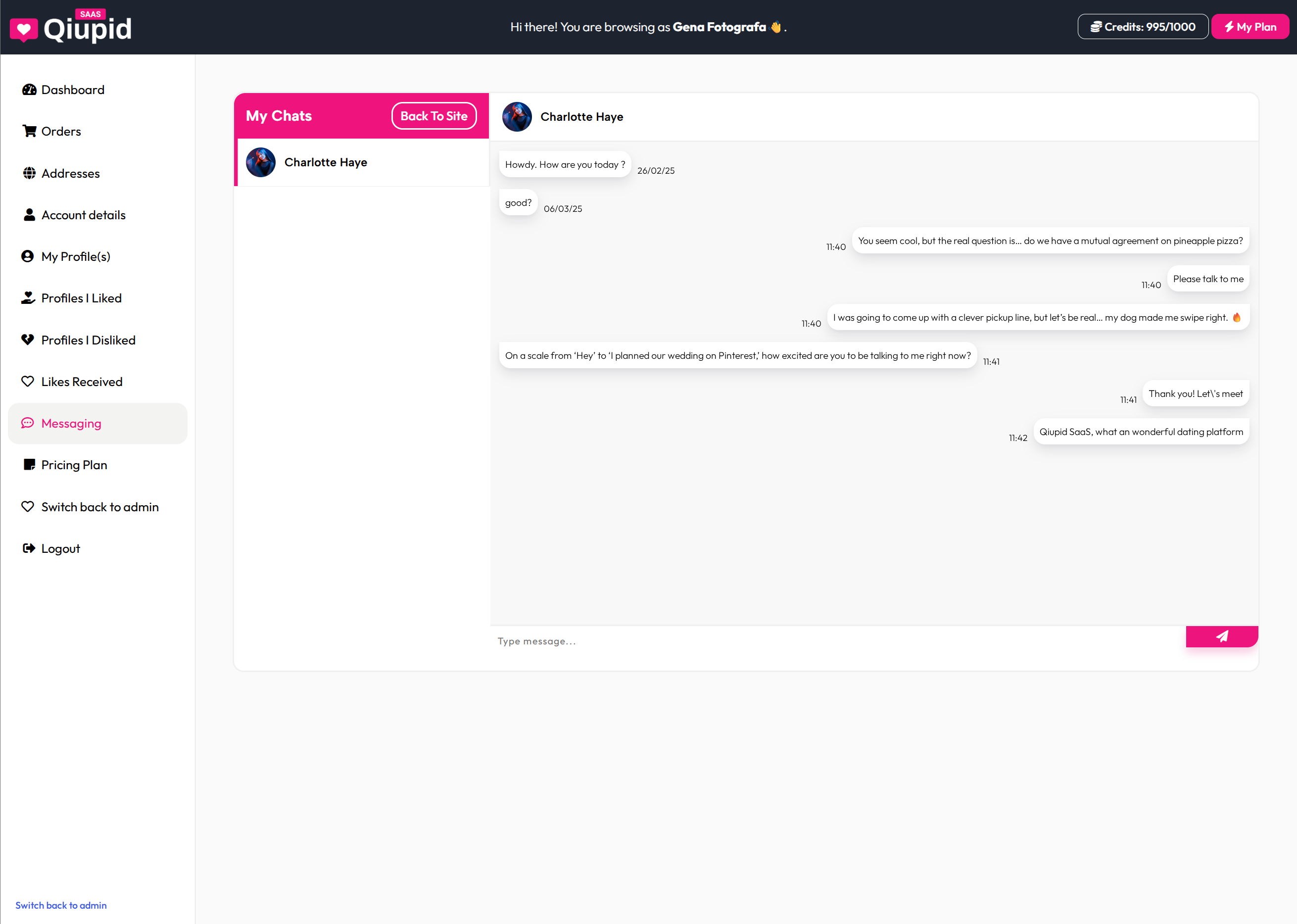
Task: Click the Logout arrow icon
Action: (28, 548)
